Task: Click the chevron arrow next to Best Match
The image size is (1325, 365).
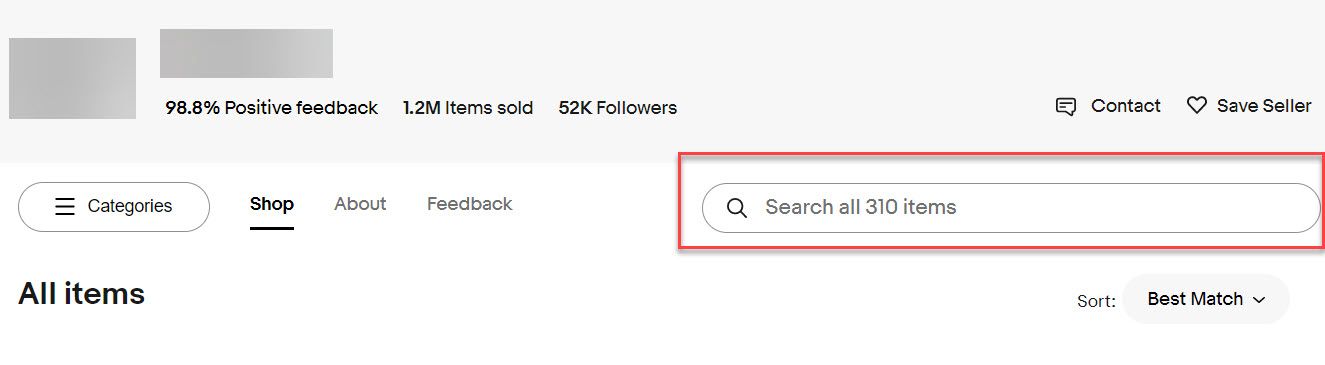Action: pyautogui.click(x=1259, y=300)
